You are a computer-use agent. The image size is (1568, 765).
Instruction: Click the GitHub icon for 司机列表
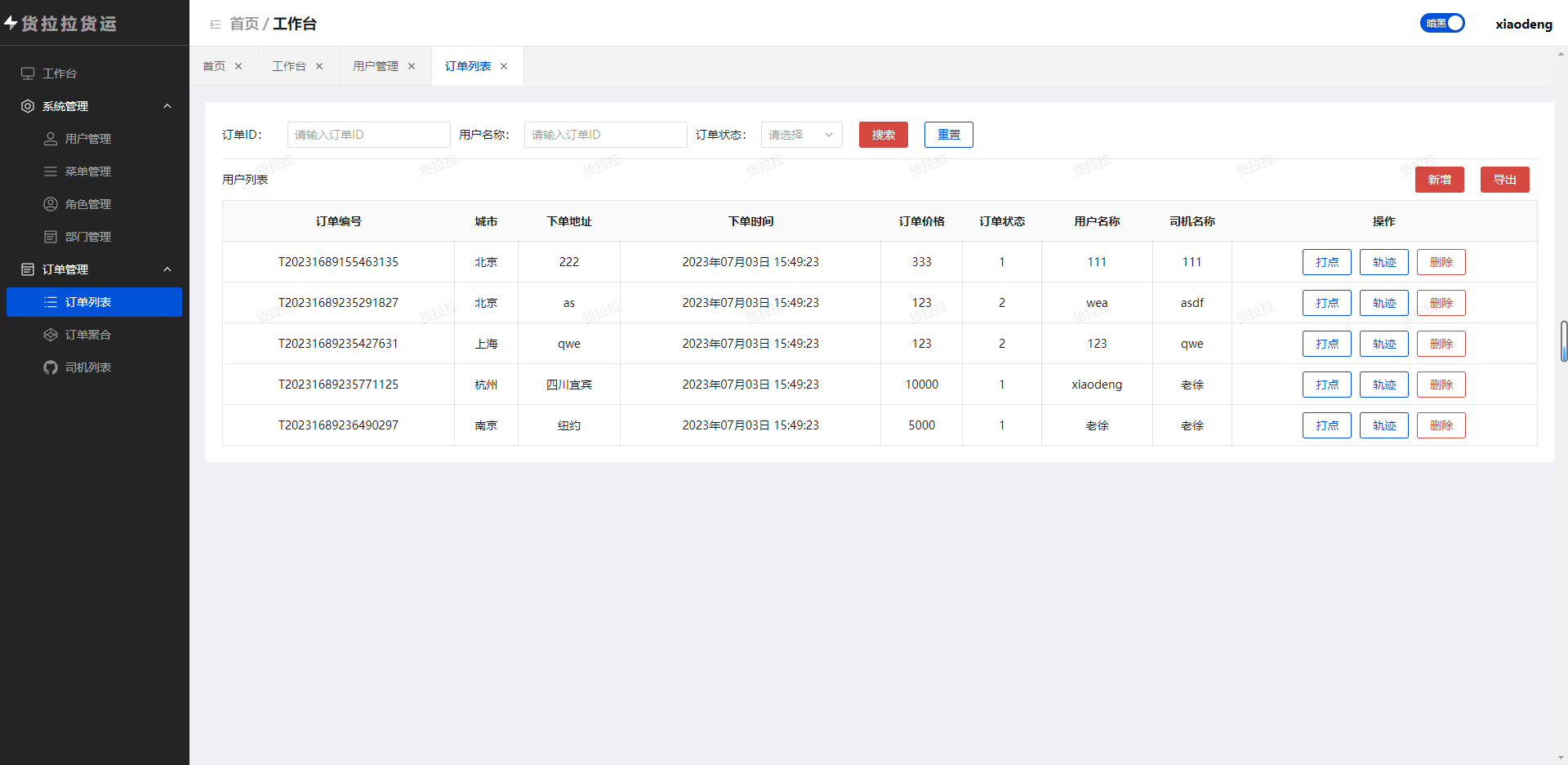pos(51,367)
